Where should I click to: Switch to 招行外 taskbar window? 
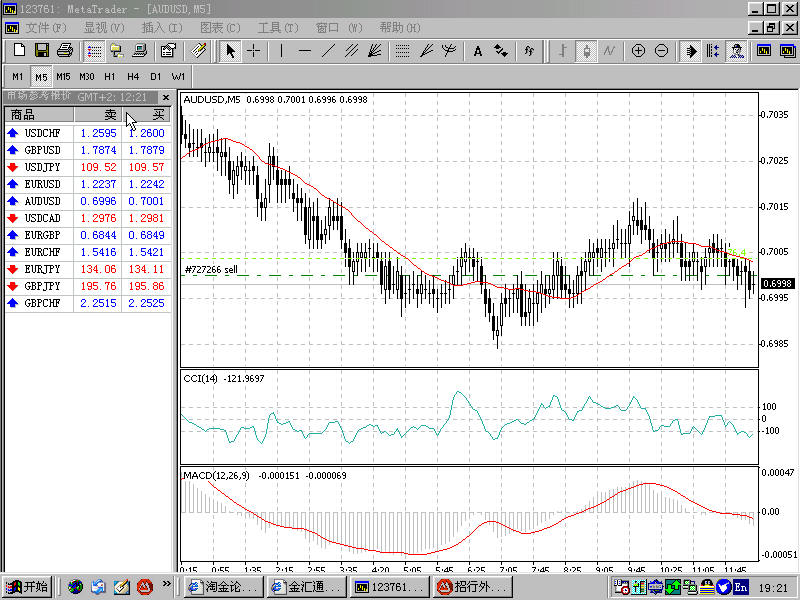(x=473, y=587)
